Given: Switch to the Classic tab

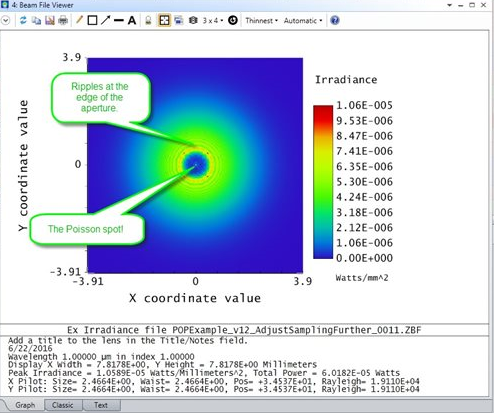Looking at the screenshot, I should (x=63, y=405).
